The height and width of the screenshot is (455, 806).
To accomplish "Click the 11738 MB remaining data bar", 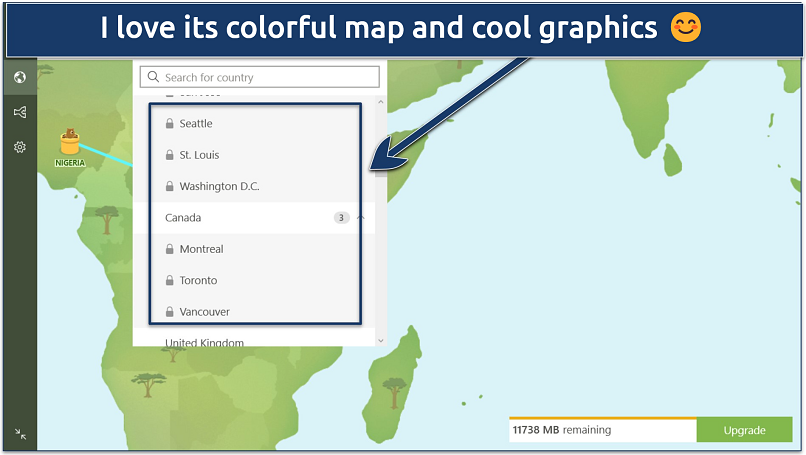I will click(602, 430).
